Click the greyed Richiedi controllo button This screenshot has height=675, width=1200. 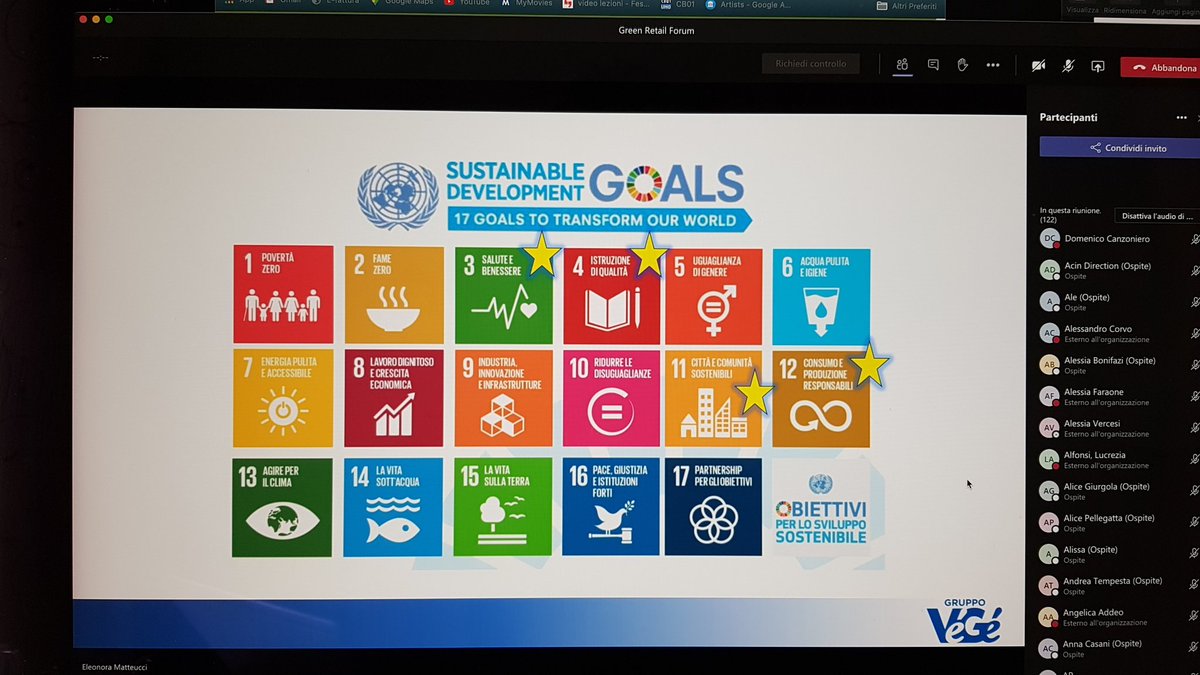pyautogui.click(x=810, y=64)
